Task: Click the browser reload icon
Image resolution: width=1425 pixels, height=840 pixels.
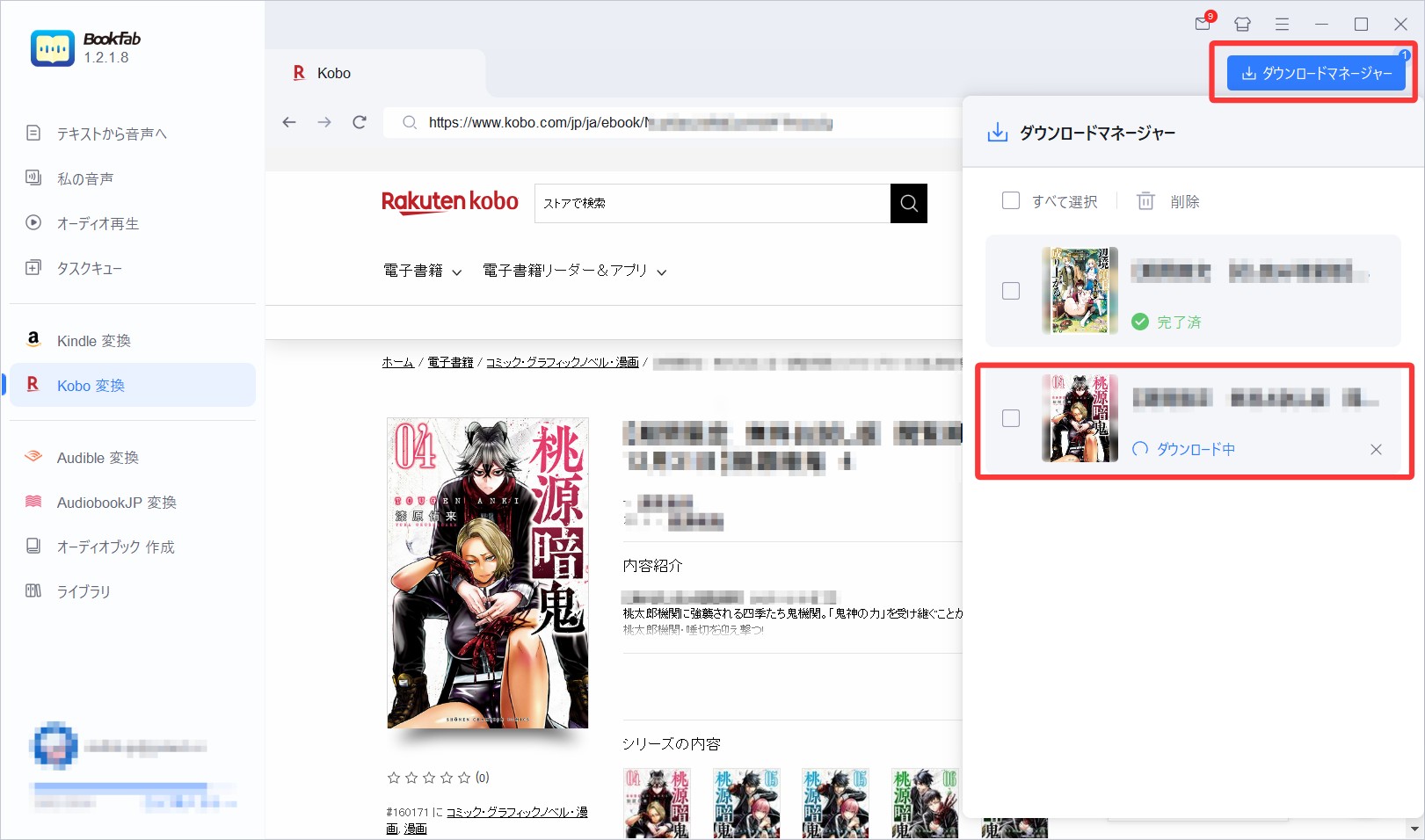Action: pos(360,122)
